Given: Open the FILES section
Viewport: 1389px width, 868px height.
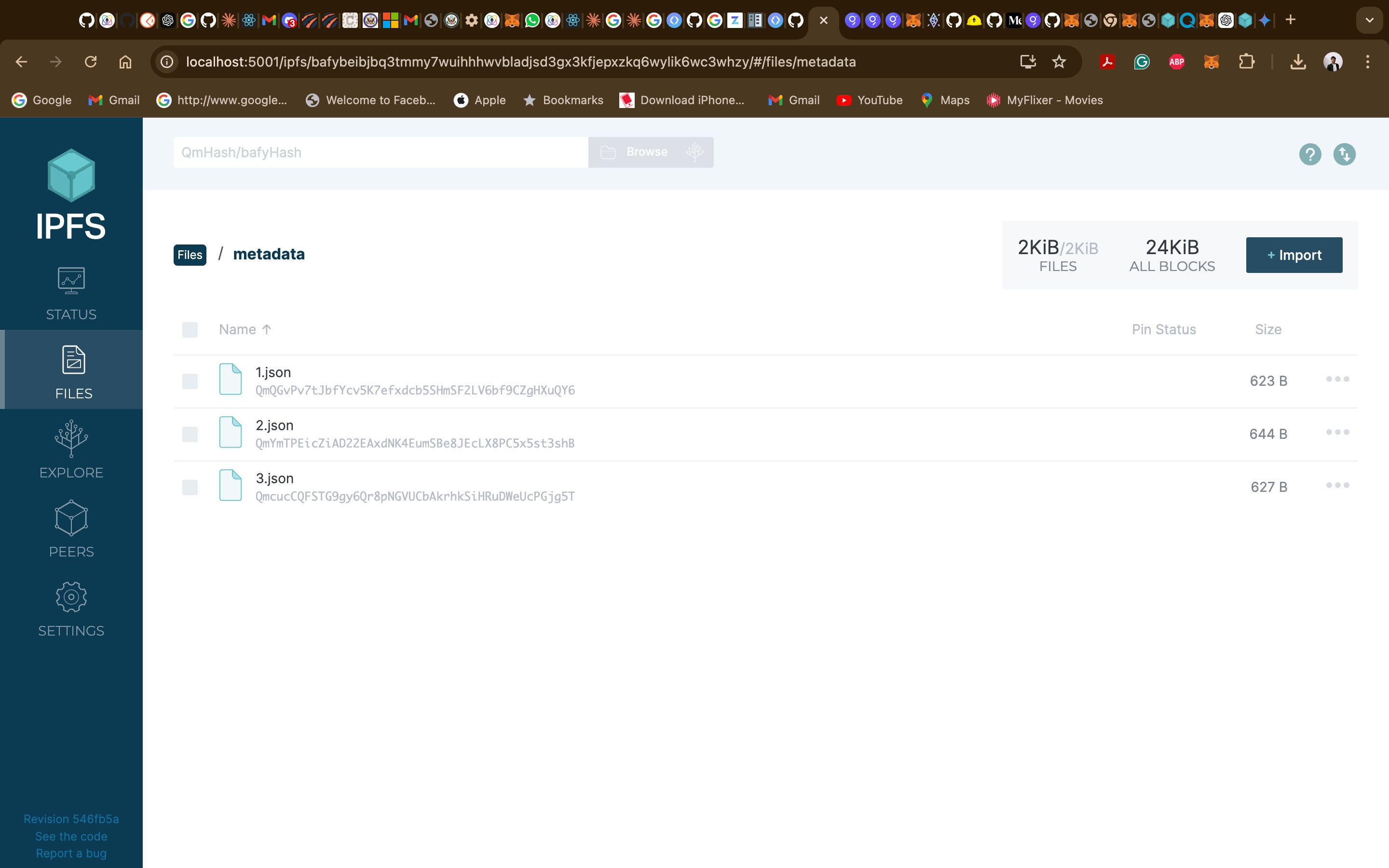Looking at the screenshot, I should click(x=71, y=371).
